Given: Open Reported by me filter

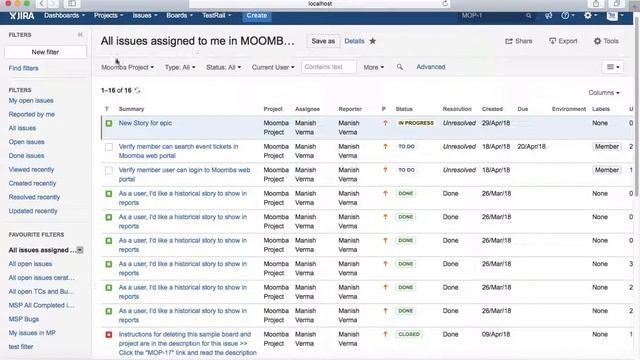Looking at the screenshot, I should coord(31,114).
